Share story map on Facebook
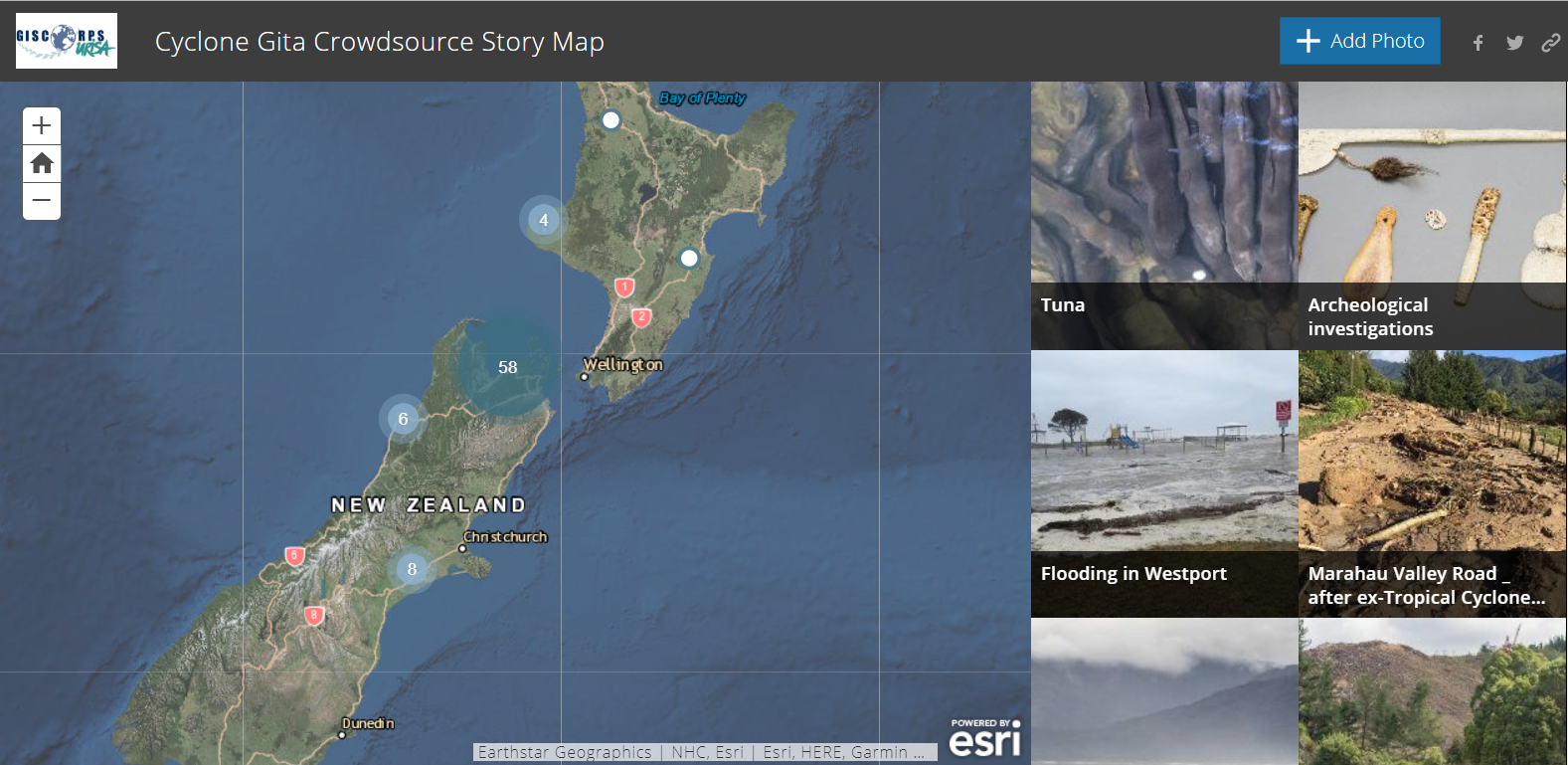The image size is (1568, 765). 1479,43
